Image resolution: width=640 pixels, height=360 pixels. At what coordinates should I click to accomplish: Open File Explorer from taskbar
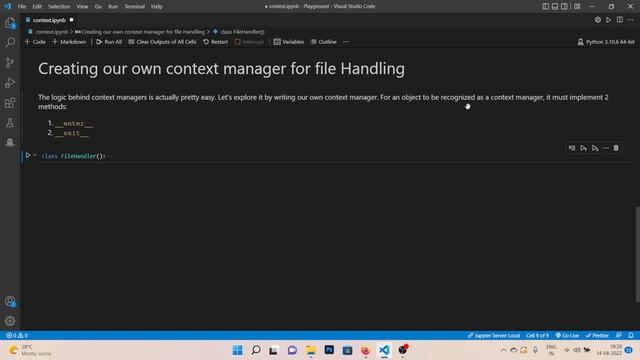click(311, 350)
